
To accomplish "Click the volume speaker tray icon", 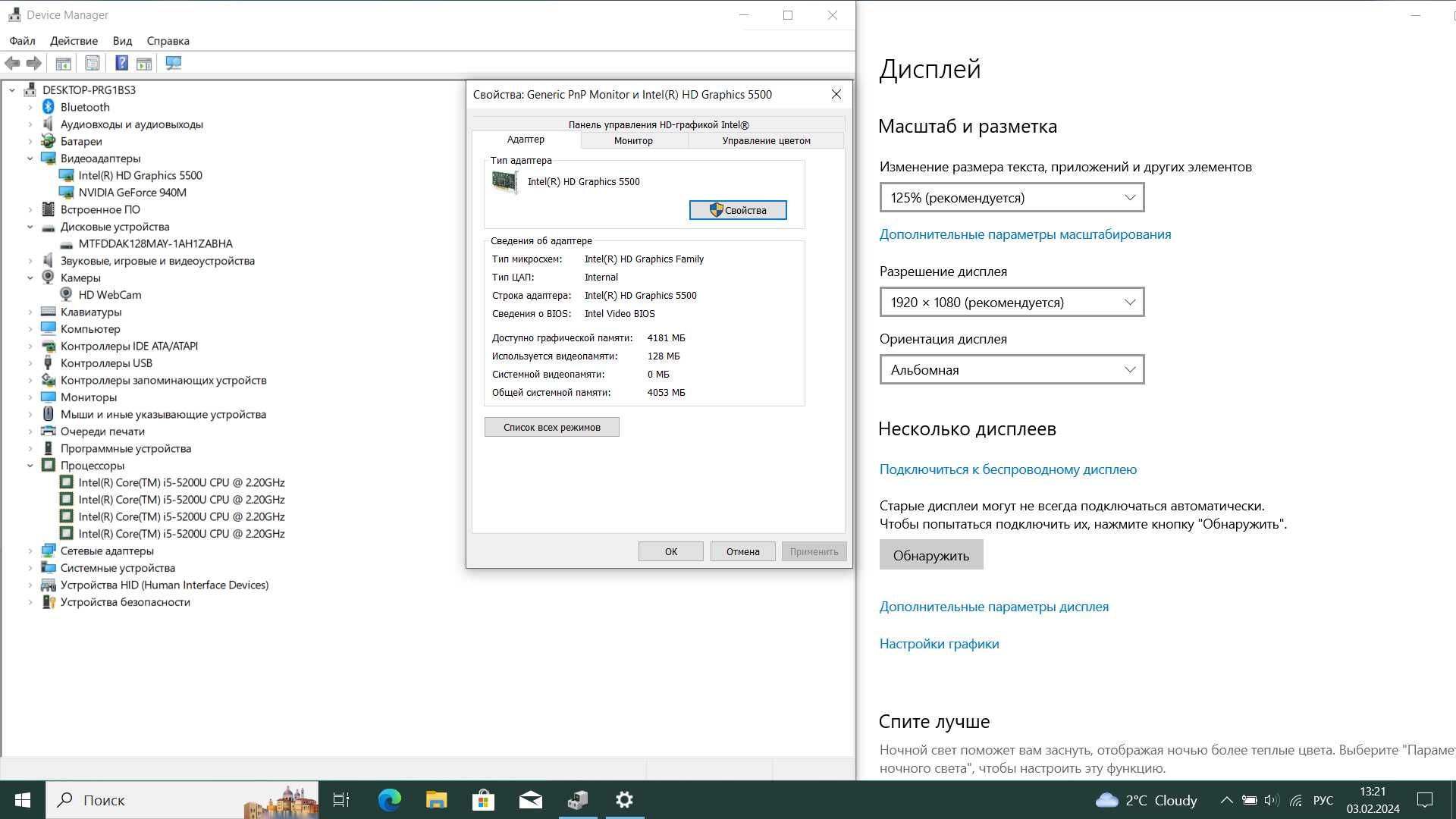I will 1272,800.
